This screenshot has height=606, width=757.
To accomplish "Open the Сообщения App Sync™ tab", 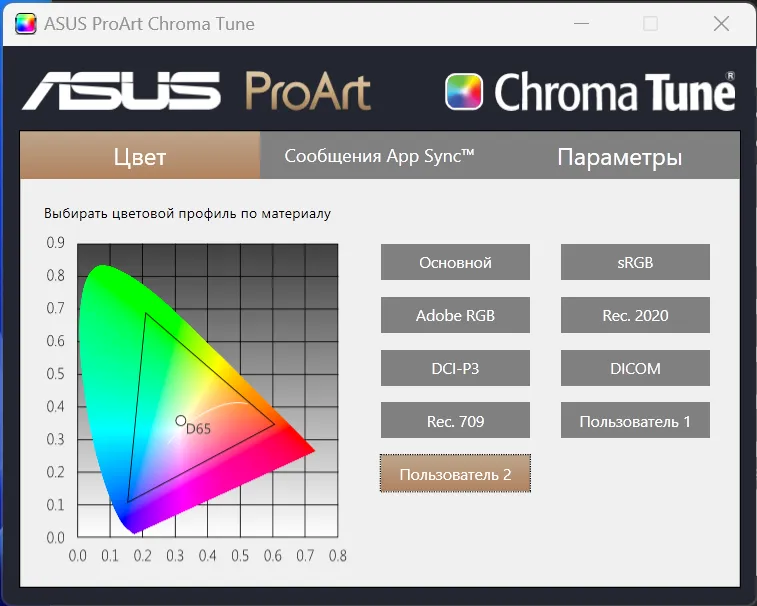I will 379,156.
